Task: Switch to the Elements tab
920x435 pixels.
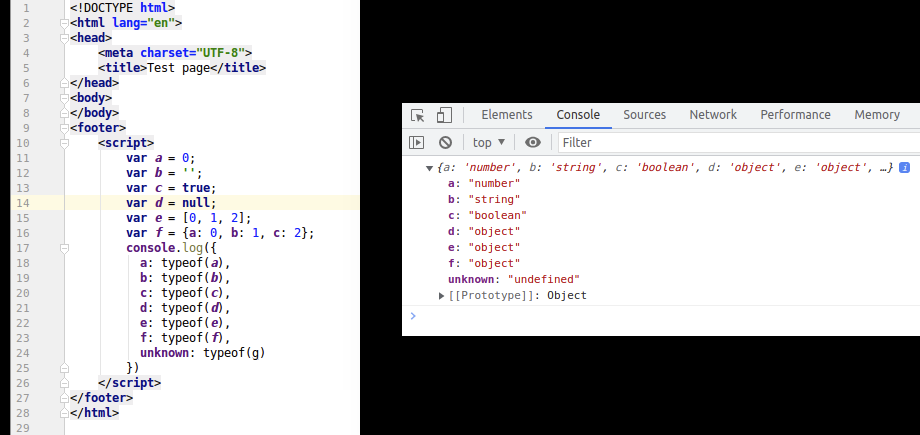Action: click(507, 115)
